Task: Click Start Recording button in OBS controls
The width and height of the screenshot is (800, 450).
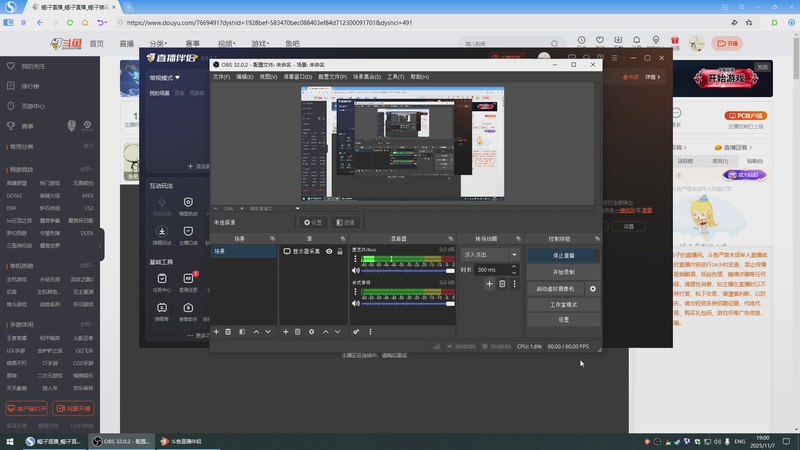Action: 563,272
